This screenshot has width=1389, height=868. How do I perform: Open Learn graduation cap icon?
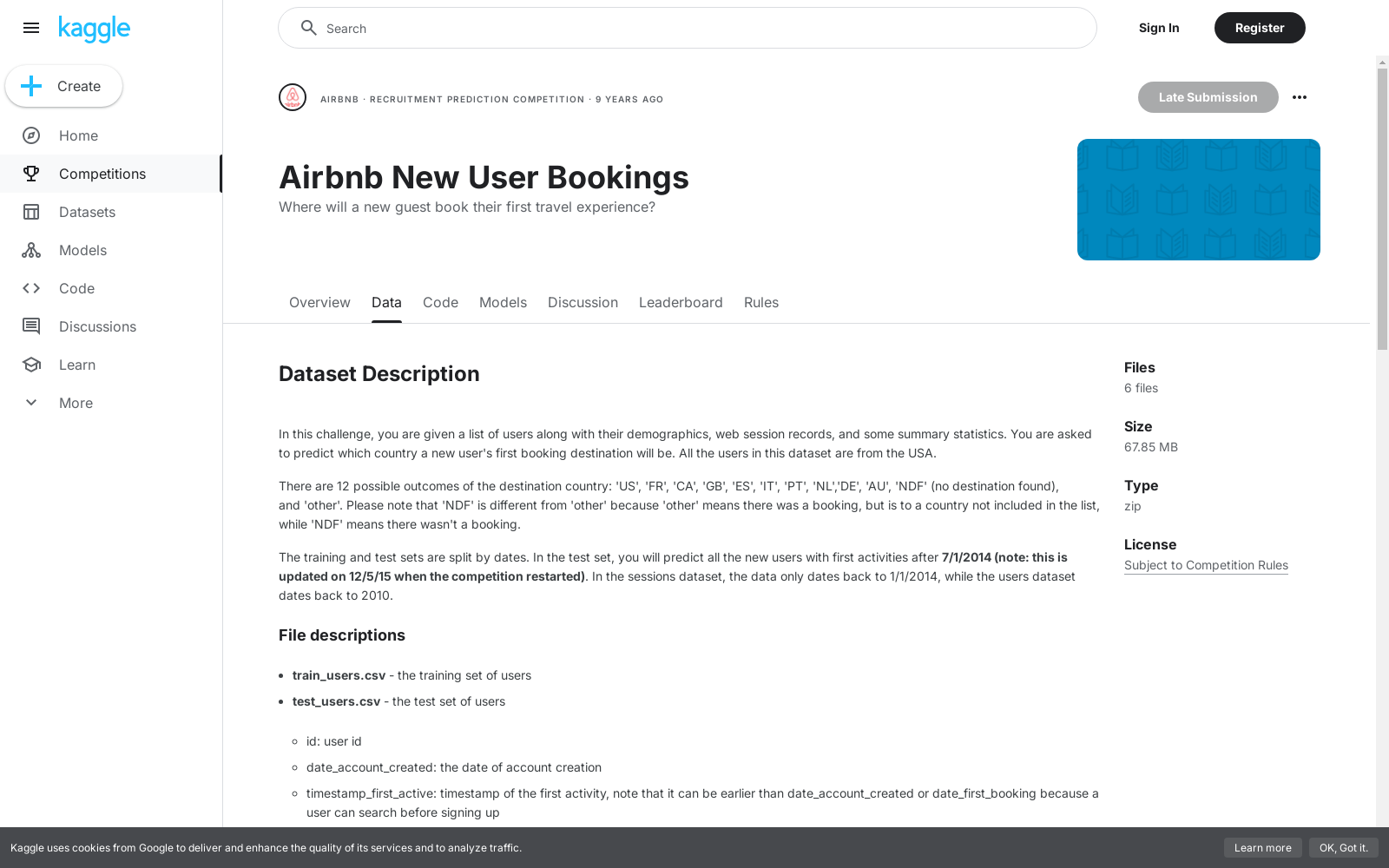point(31,365)
